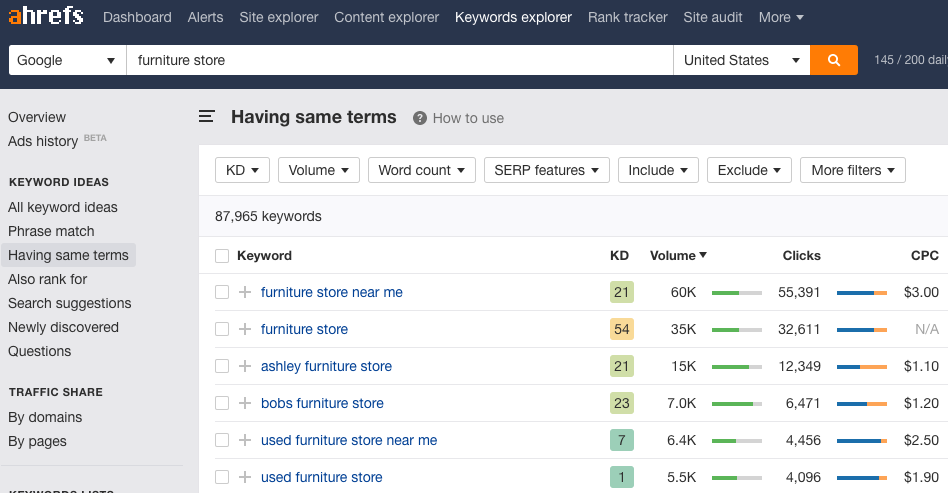Open the Volume filter dropdown

(319, 170)
